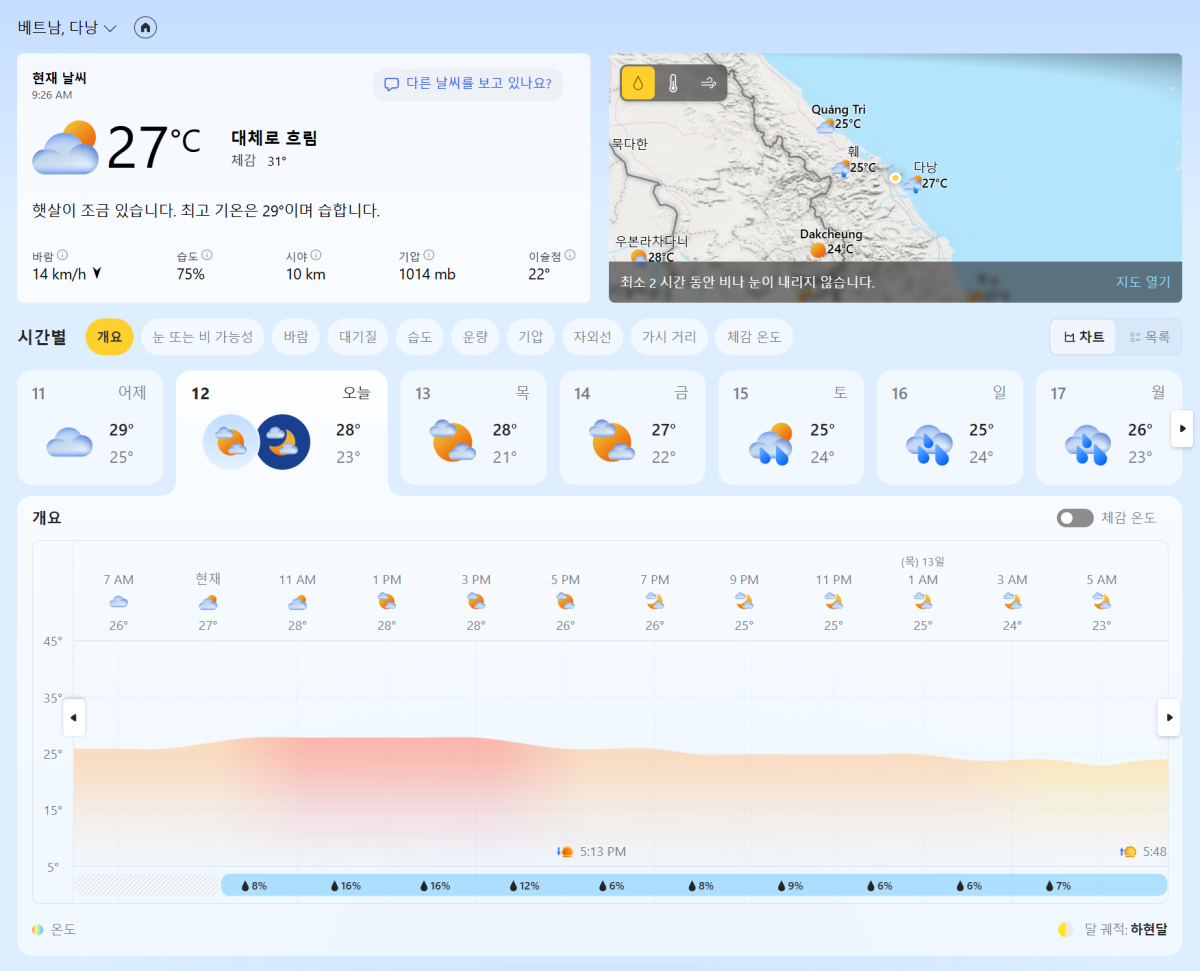Switch to 목록 view

(1149, 337)
